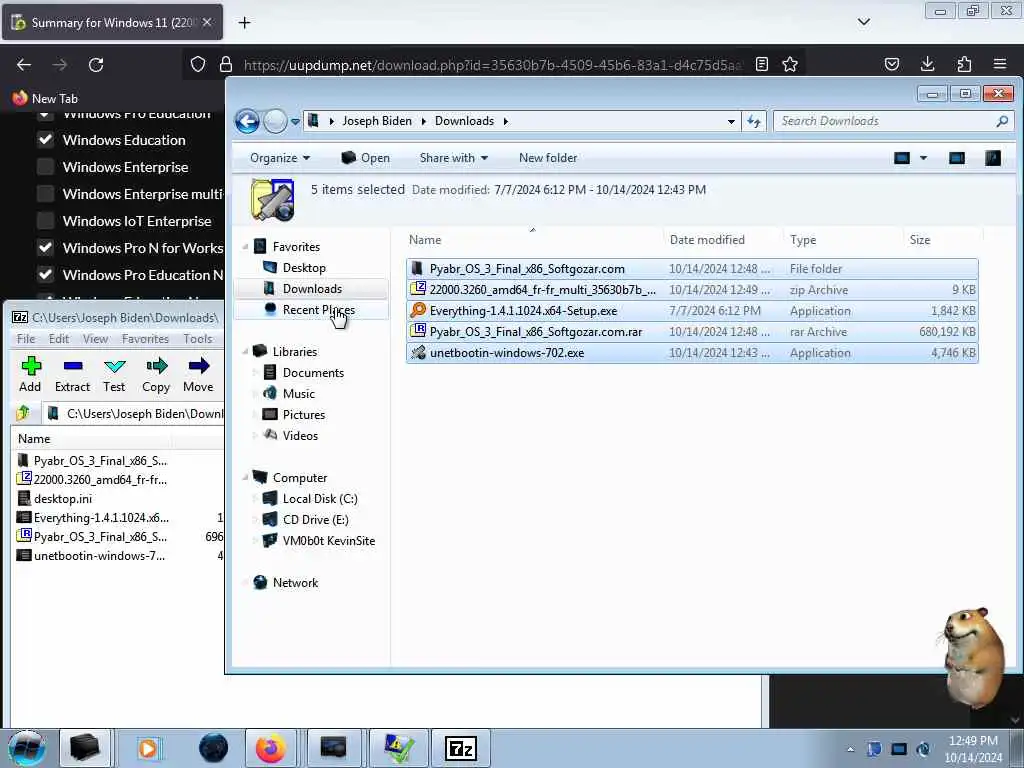Image resolution: width=1024 pixels, height=768 pixels.
Task: Check the Windows Enterprise checkbox
Action: tap(45, 167)
